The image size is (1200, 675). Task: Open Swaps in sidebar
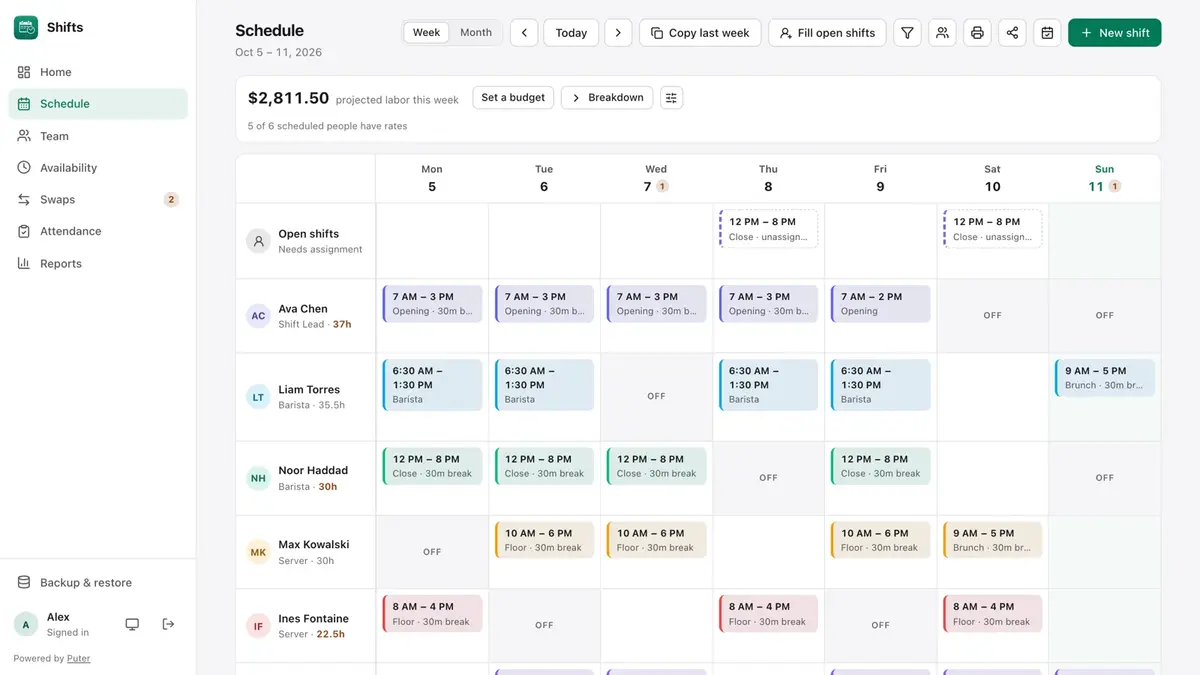click(98, 200)
